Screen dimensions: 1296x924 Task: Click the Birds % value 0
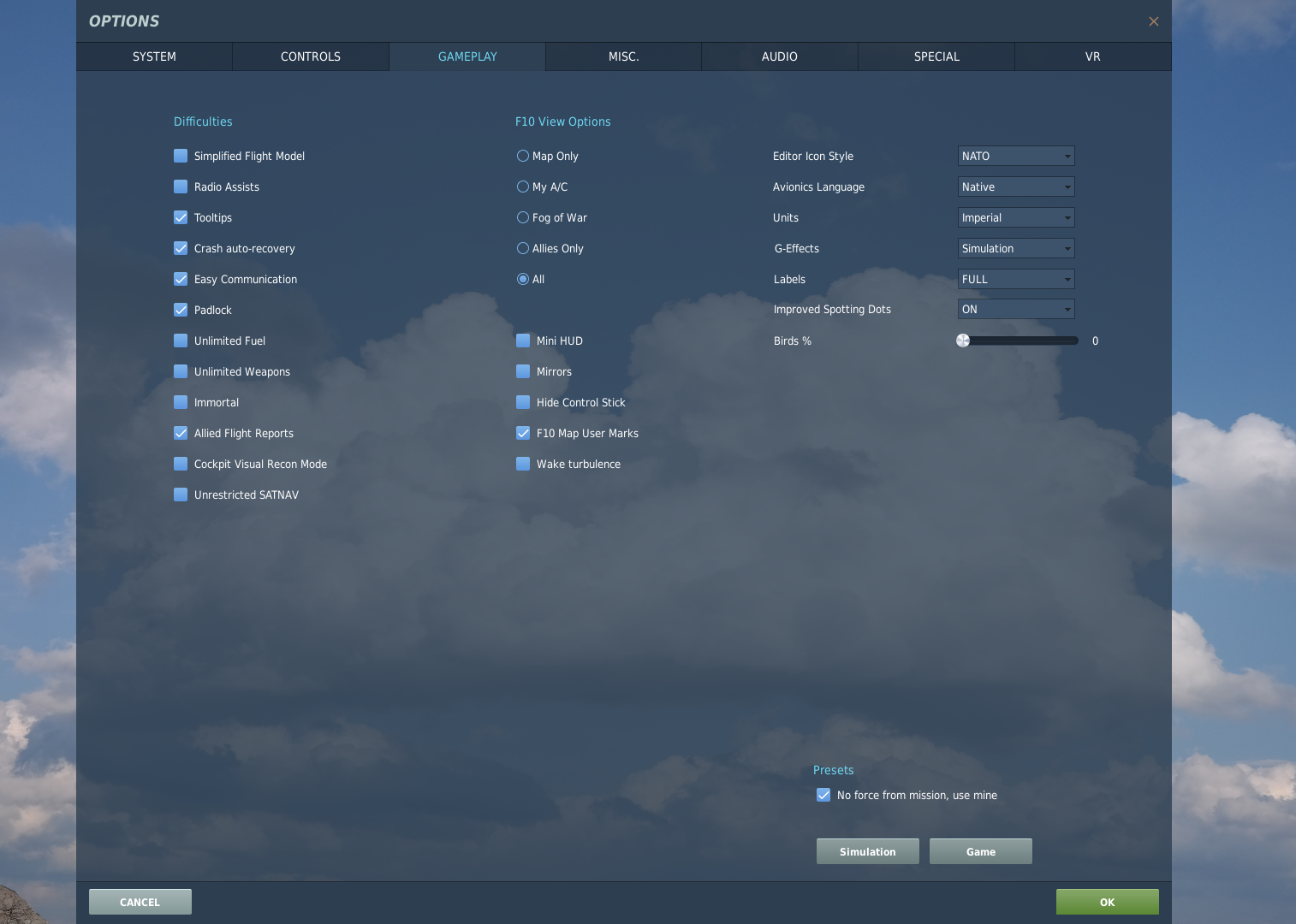tap(1095, 341)
